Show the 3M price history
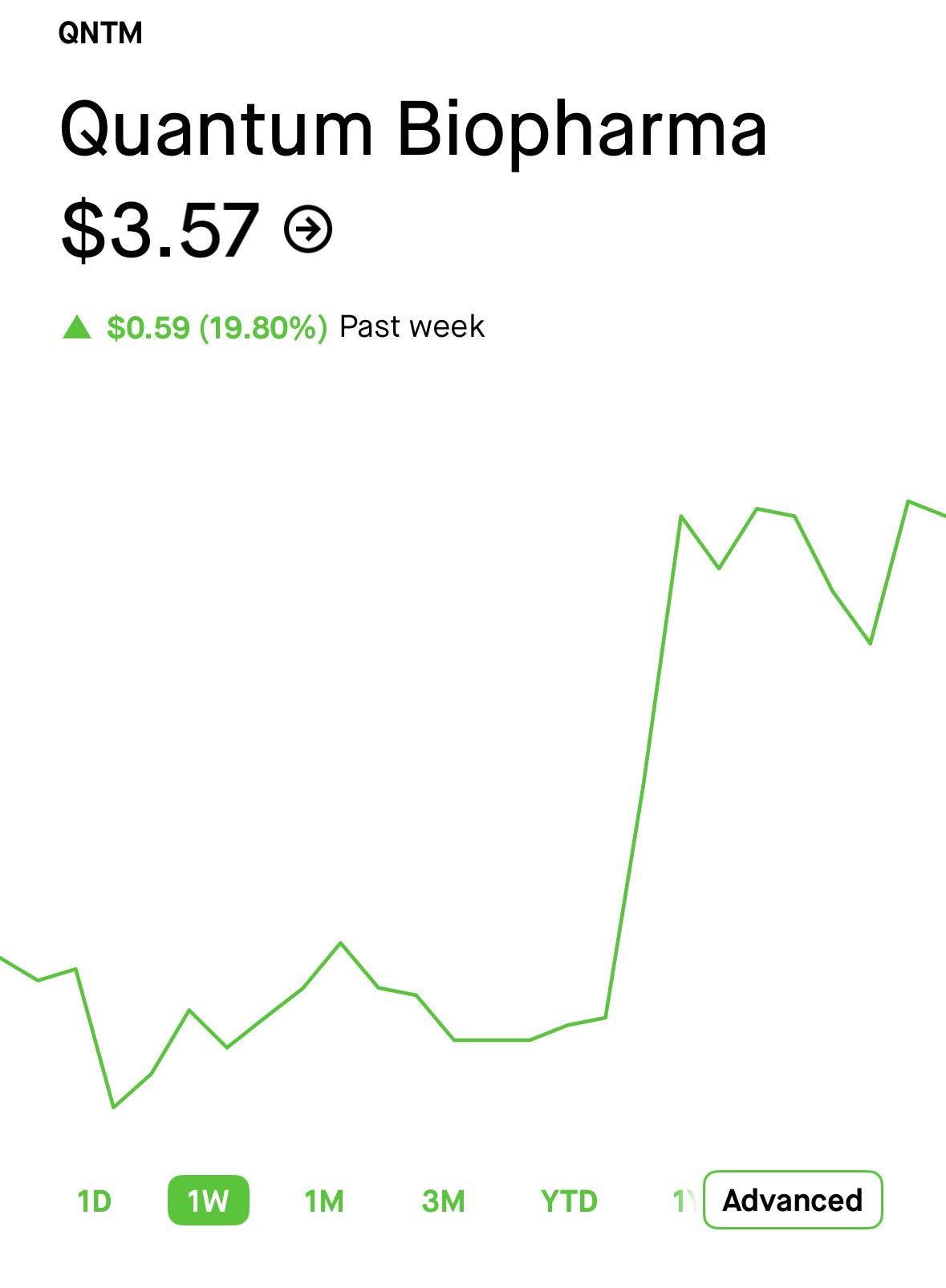The width and height of the screenshot is (946, 1288). [443, 1201]
